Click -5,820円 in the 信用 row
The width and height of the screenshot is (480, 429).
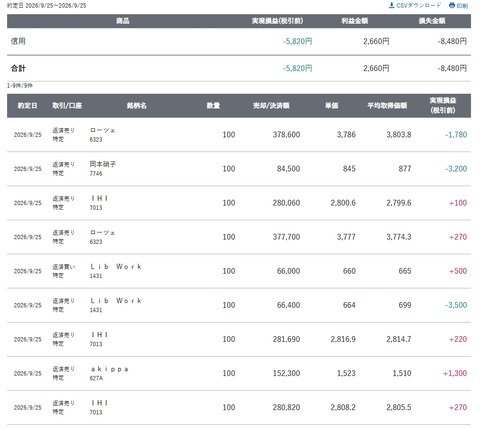[297, 41]
